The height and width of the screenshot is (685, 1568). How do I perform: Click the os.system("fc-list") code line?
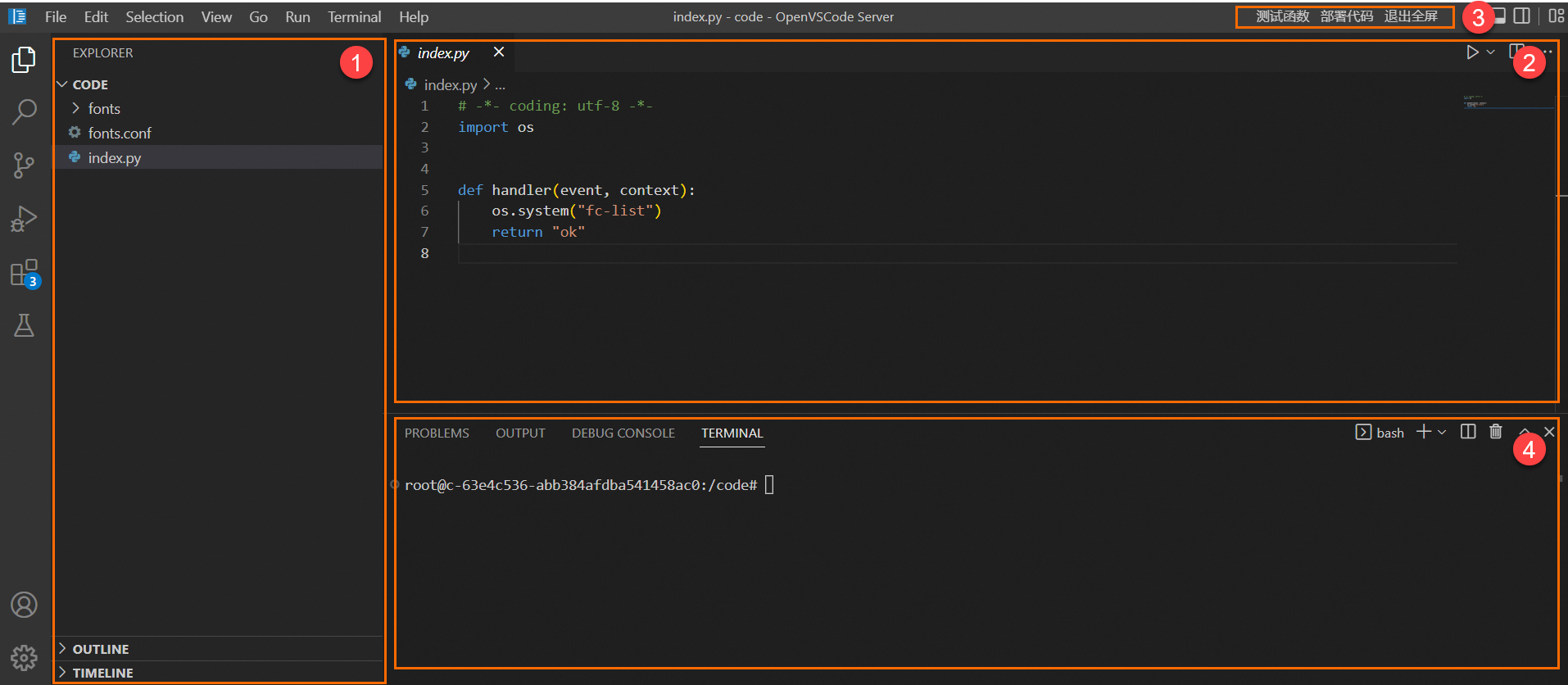click(x=576, y=211)
